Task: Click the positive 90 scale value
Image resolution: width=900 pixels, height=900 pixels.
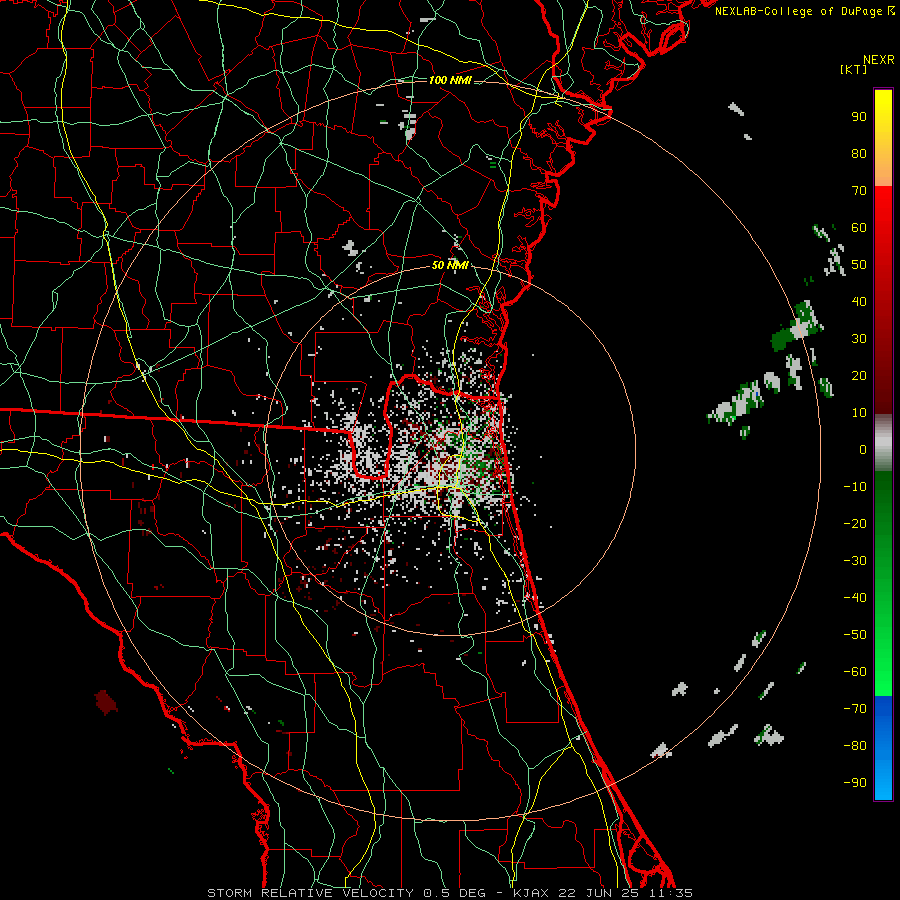Action: [859, 117]
